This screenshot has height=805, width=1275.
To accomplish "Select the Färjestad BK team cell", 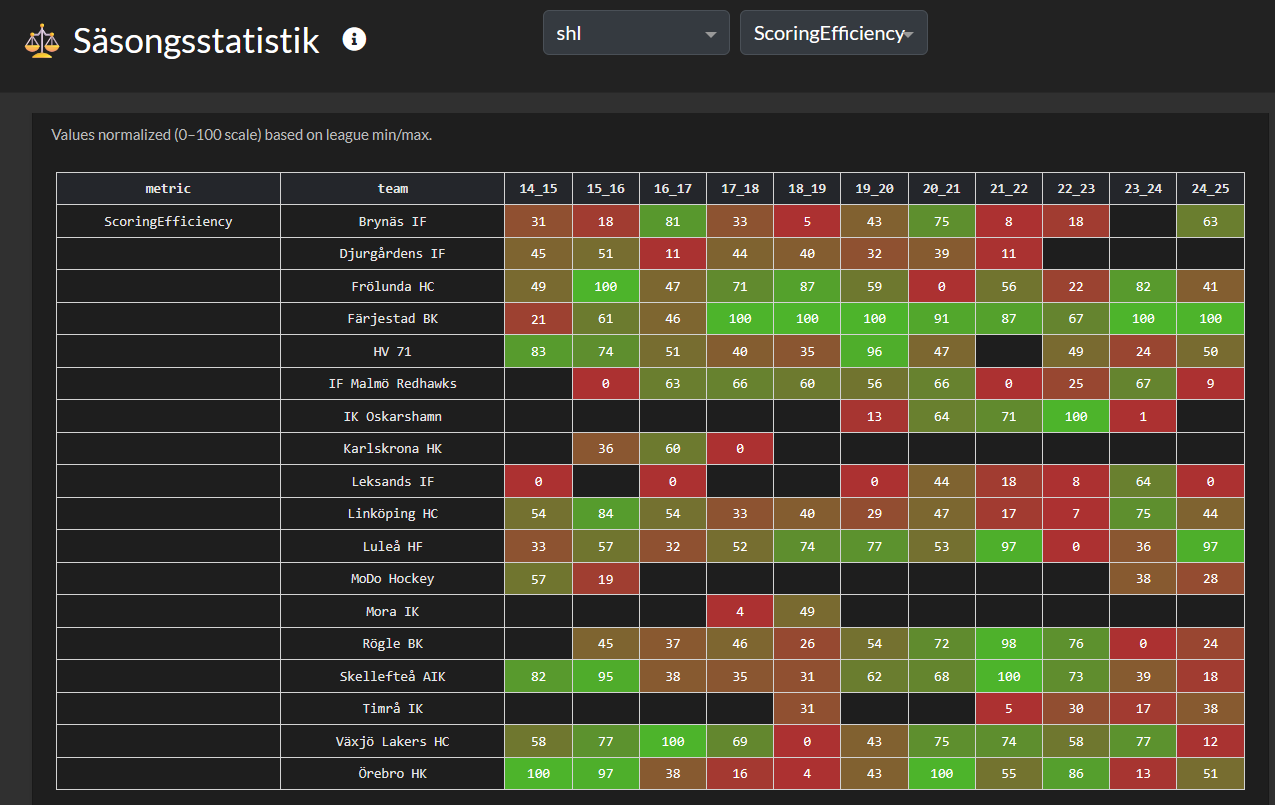I will [392, 319].
